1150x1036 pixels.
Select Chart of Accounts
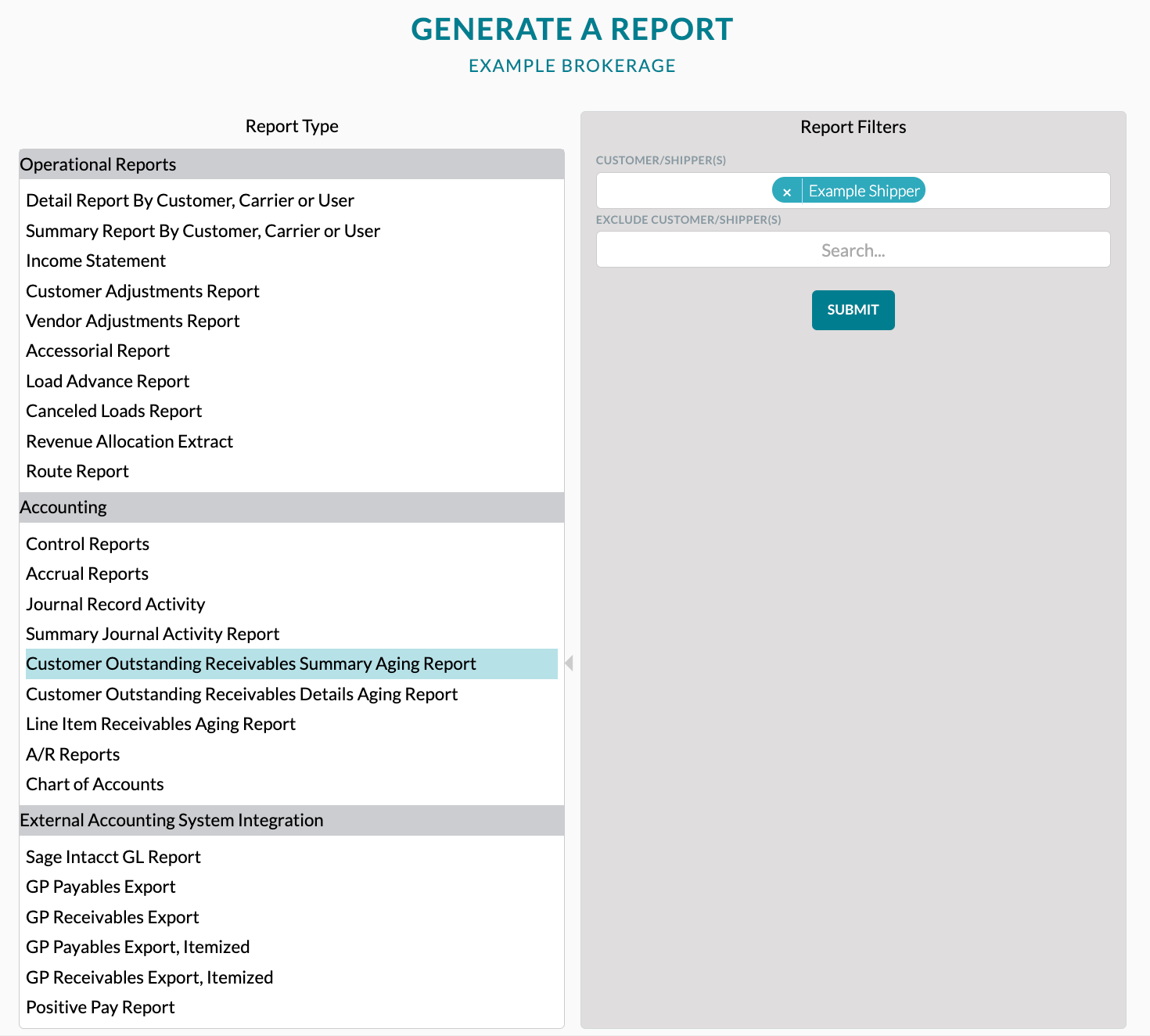point(95,784)
